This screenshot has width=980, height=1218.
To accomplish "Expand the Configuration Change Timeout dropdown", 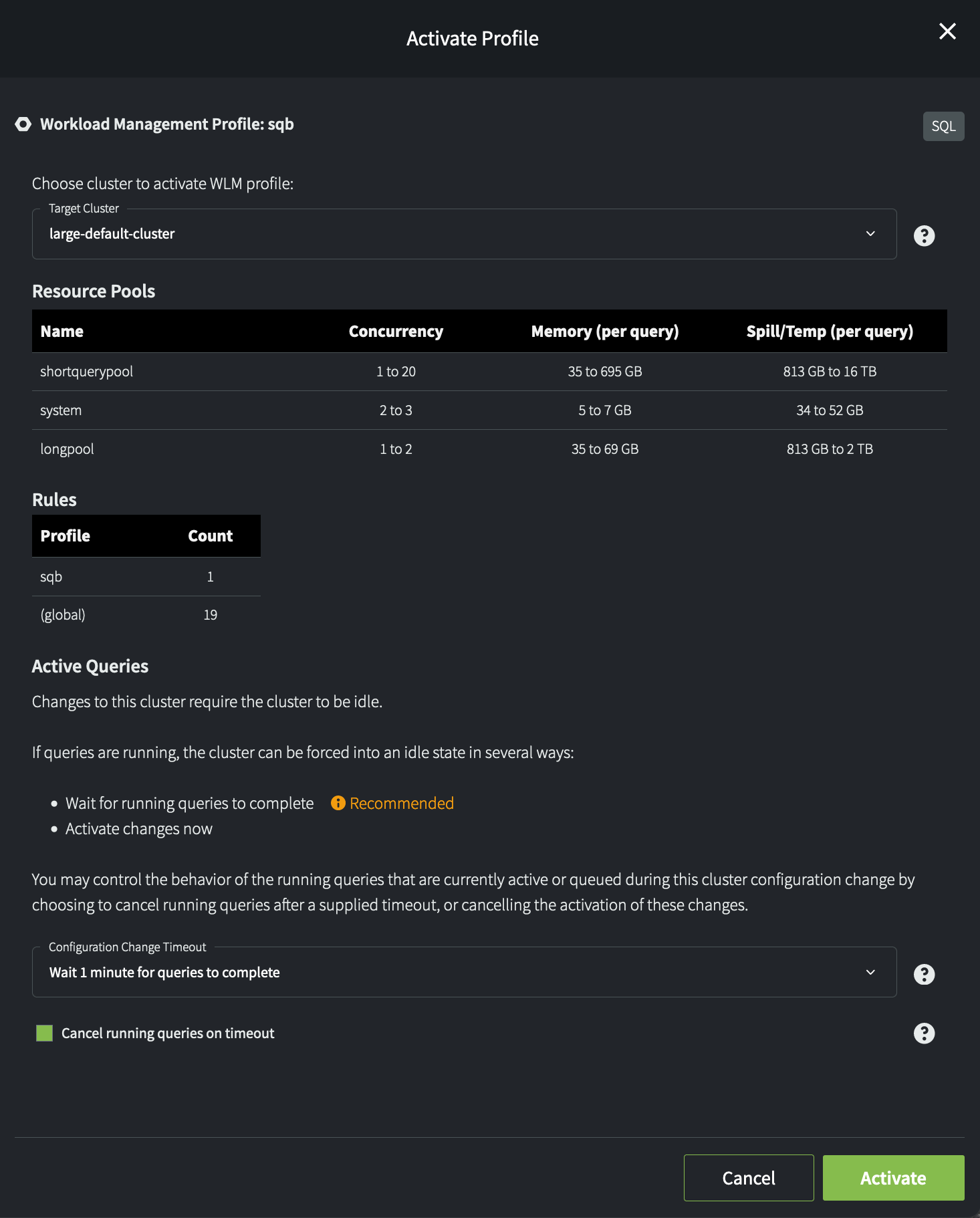I will (x=464, y=973).
